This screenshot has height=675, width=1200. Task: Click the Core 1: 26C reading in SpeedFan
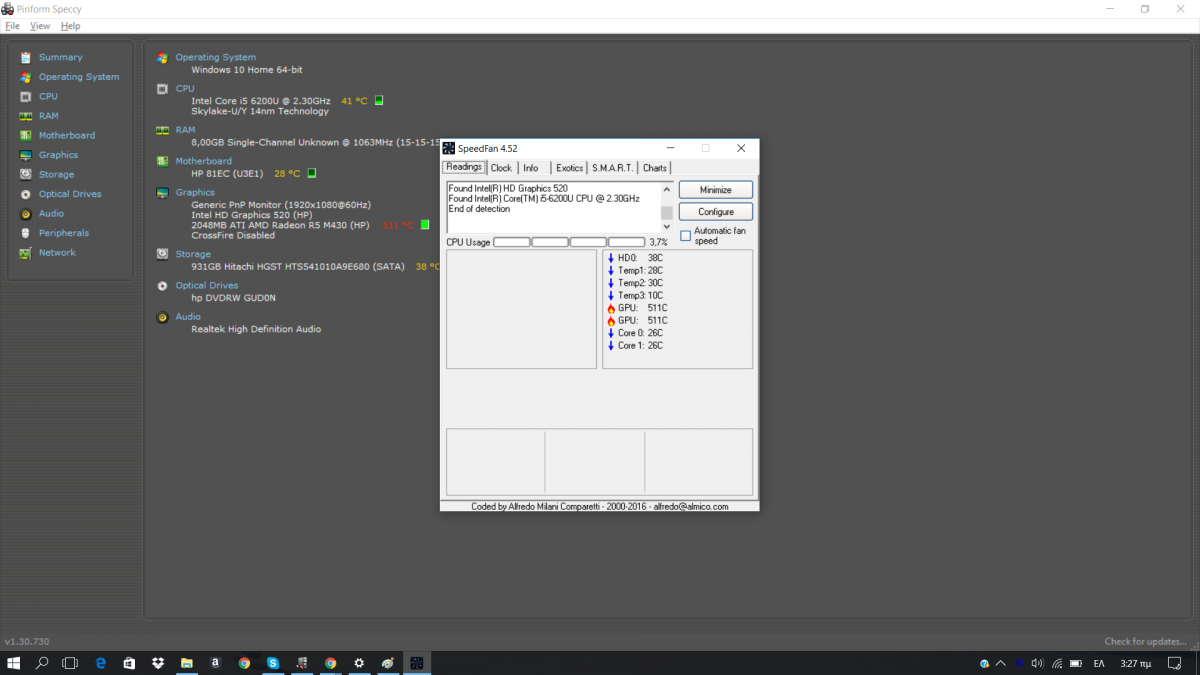tap(635, 345)
